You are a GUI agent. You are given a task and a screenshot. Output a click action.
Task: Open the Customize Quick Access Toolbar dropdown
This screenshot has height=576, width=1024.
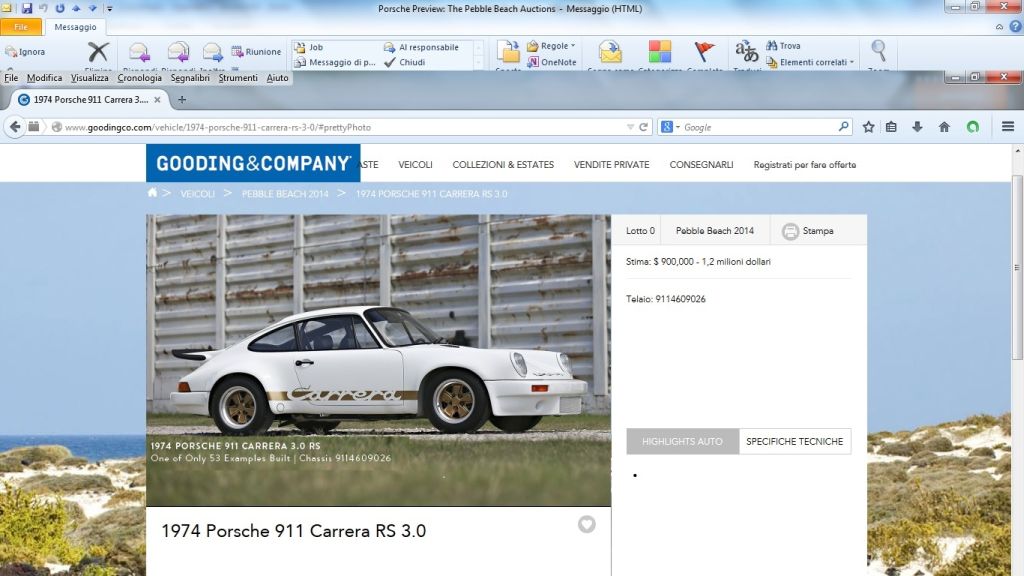[109, 8]
